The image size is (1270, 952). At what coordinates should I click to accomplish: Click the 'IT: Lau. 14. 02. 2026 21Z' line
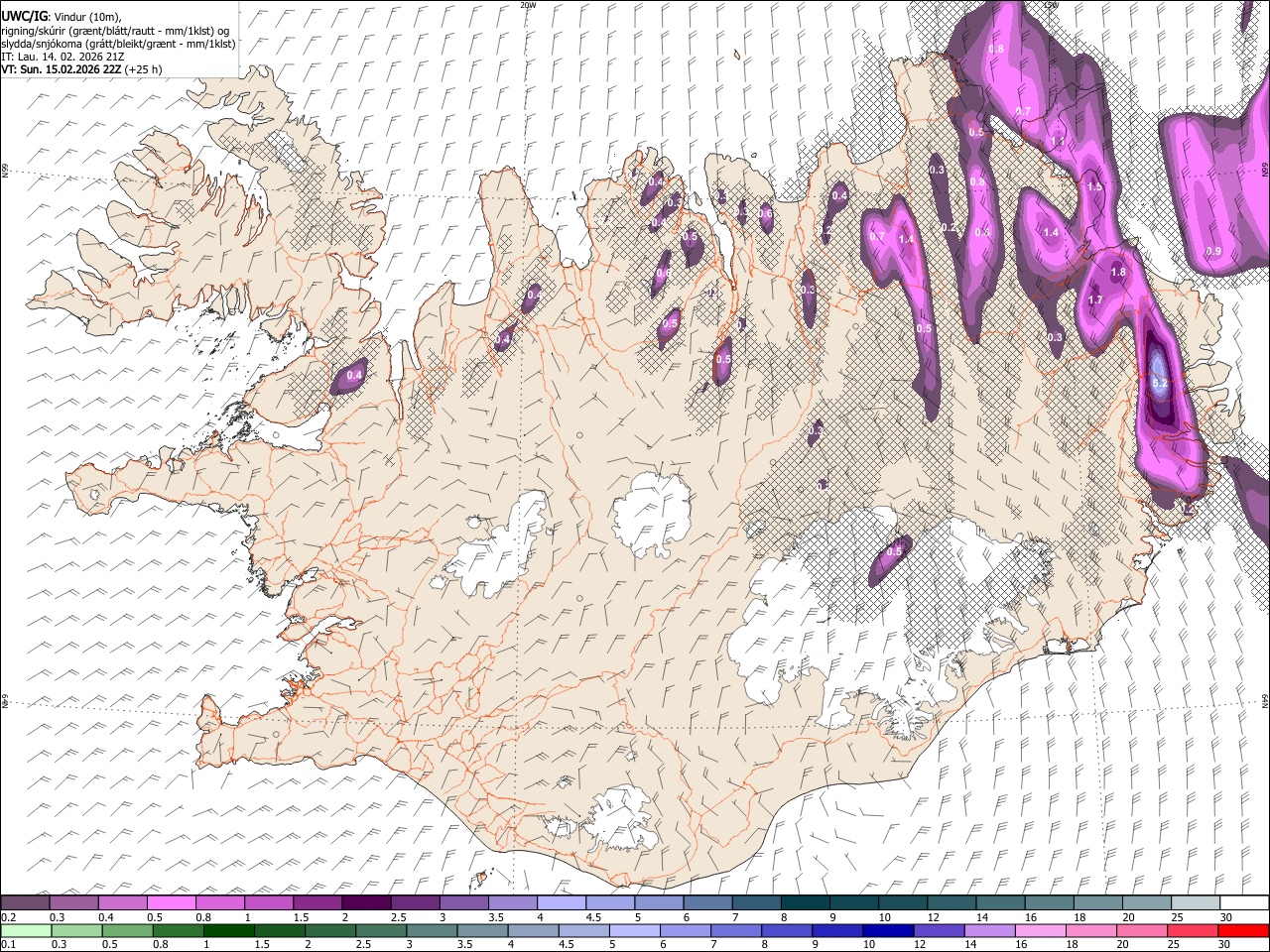pyautogui.click(x=62, y=57)
